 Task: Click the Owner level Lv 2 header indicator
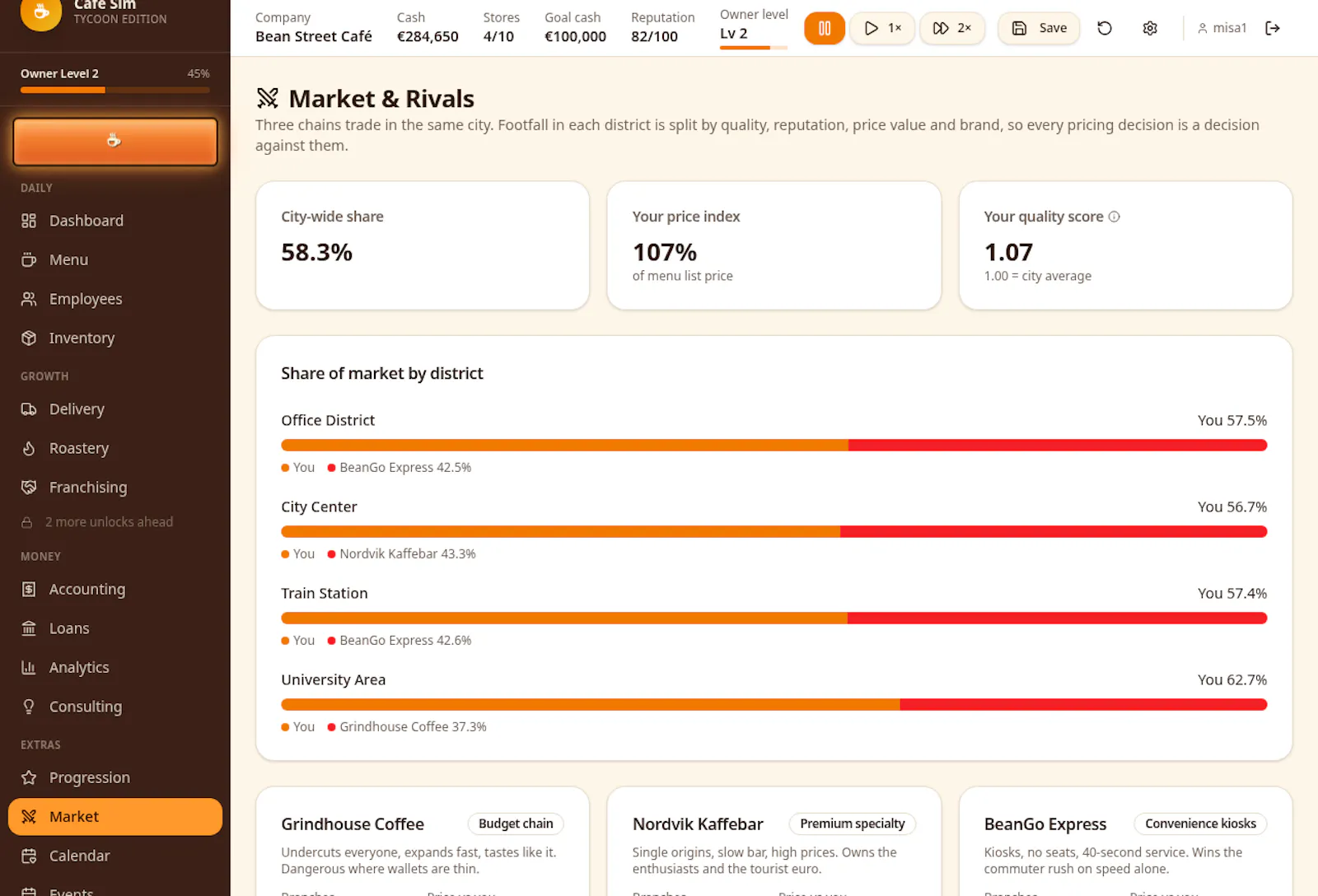tap(754, 28)
